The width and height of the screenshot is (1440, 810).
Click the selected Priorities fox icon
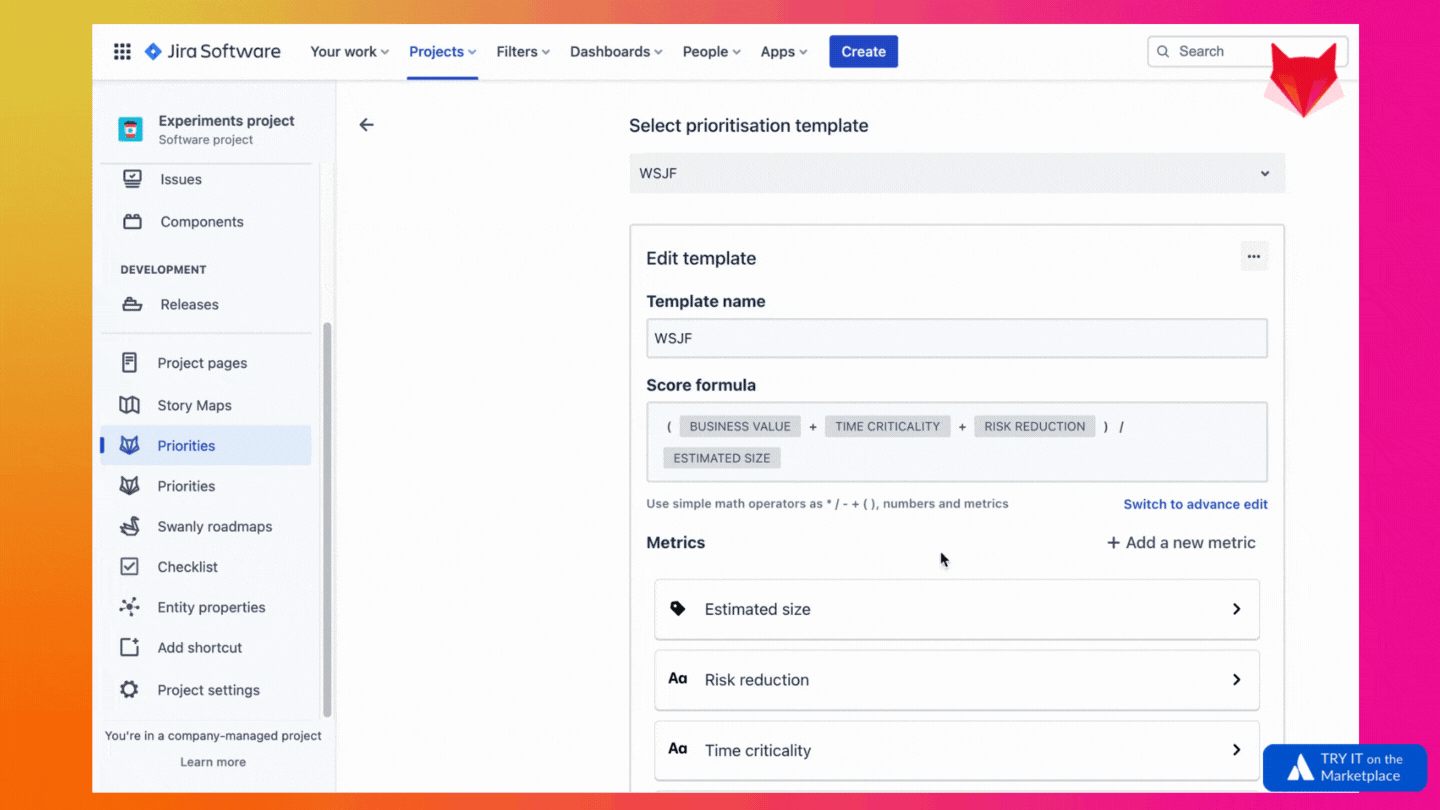click(x=129, y=446)
